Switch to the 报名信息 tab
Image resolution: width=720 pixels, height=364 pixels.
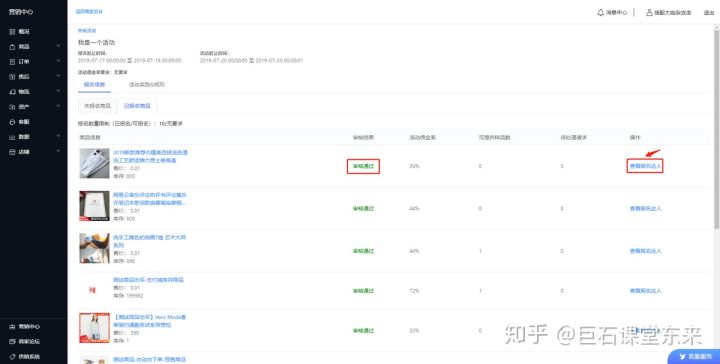(94, 84)
